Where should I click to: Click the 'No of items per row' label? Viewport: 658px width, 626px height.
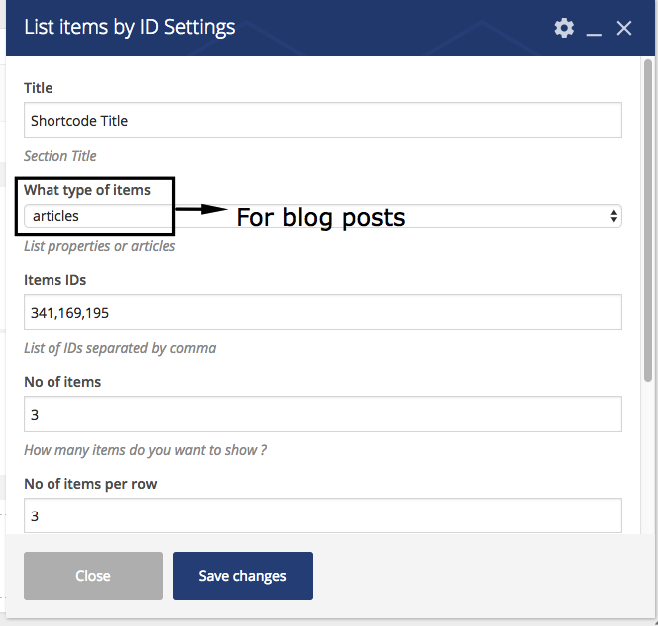point(91,484)
